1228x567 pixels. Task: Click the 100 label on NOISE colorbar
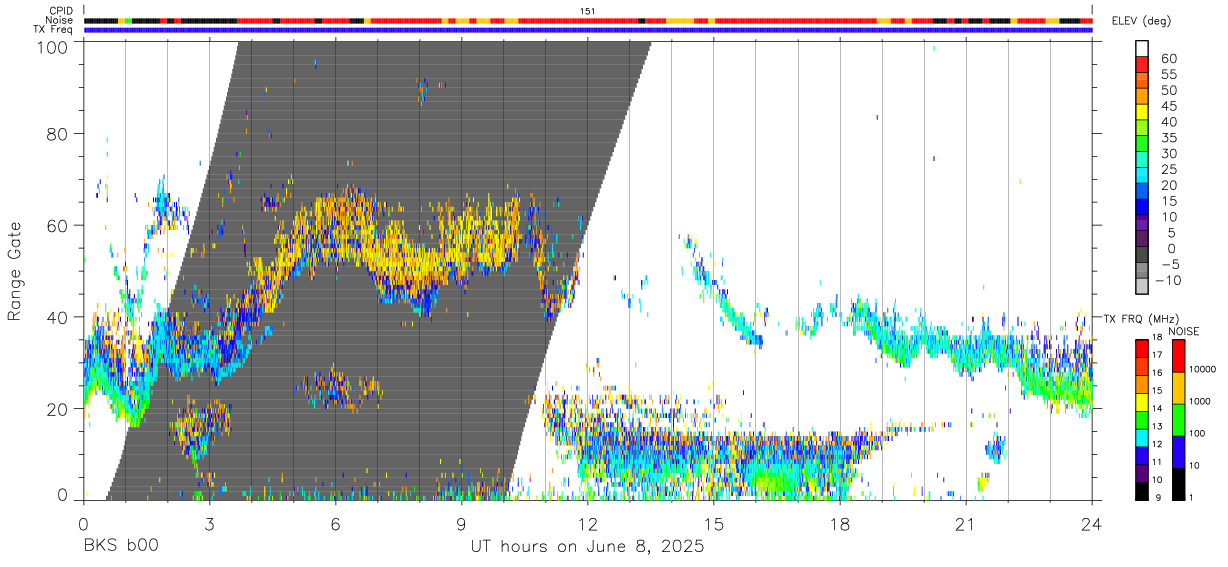coord(1197,434)
